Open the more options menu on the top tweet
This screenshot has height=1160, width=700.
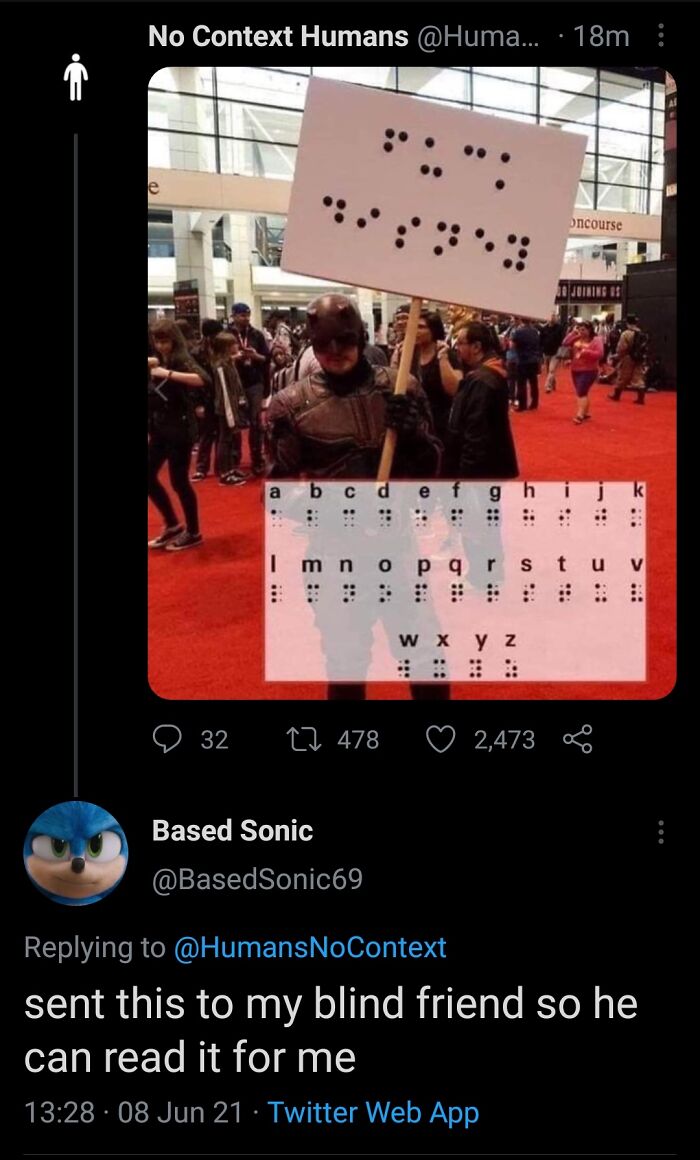click(x=661, y=36)
